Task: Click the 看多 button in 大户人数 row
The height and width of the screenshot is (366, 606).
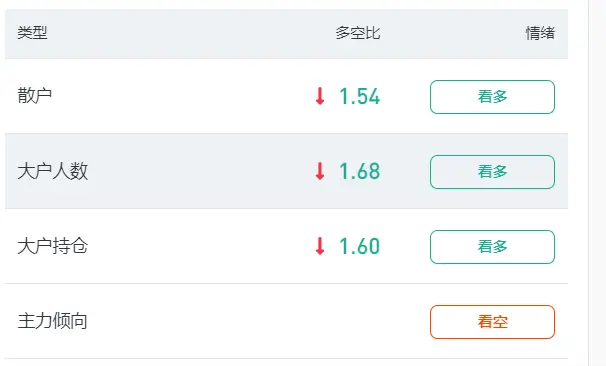Action: tap(492, 172)
